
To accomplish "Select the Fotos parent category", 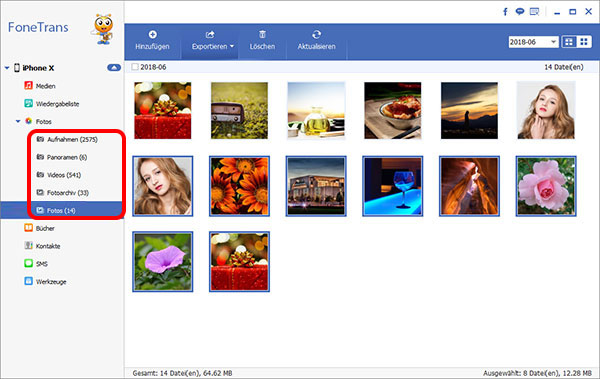I will (x=38, y=121).
